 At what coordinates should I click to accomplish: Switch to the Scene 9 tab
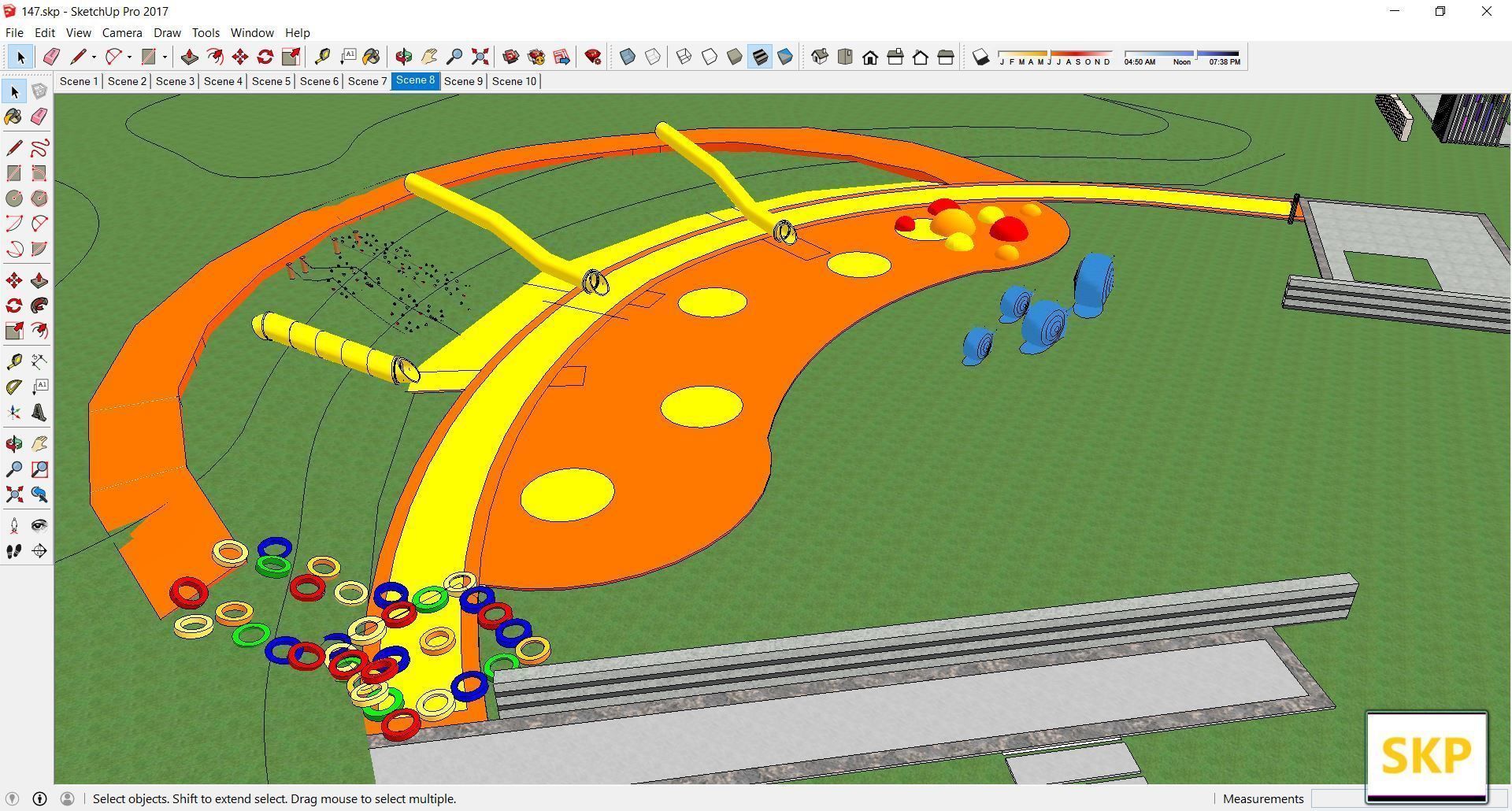[463, 81]
